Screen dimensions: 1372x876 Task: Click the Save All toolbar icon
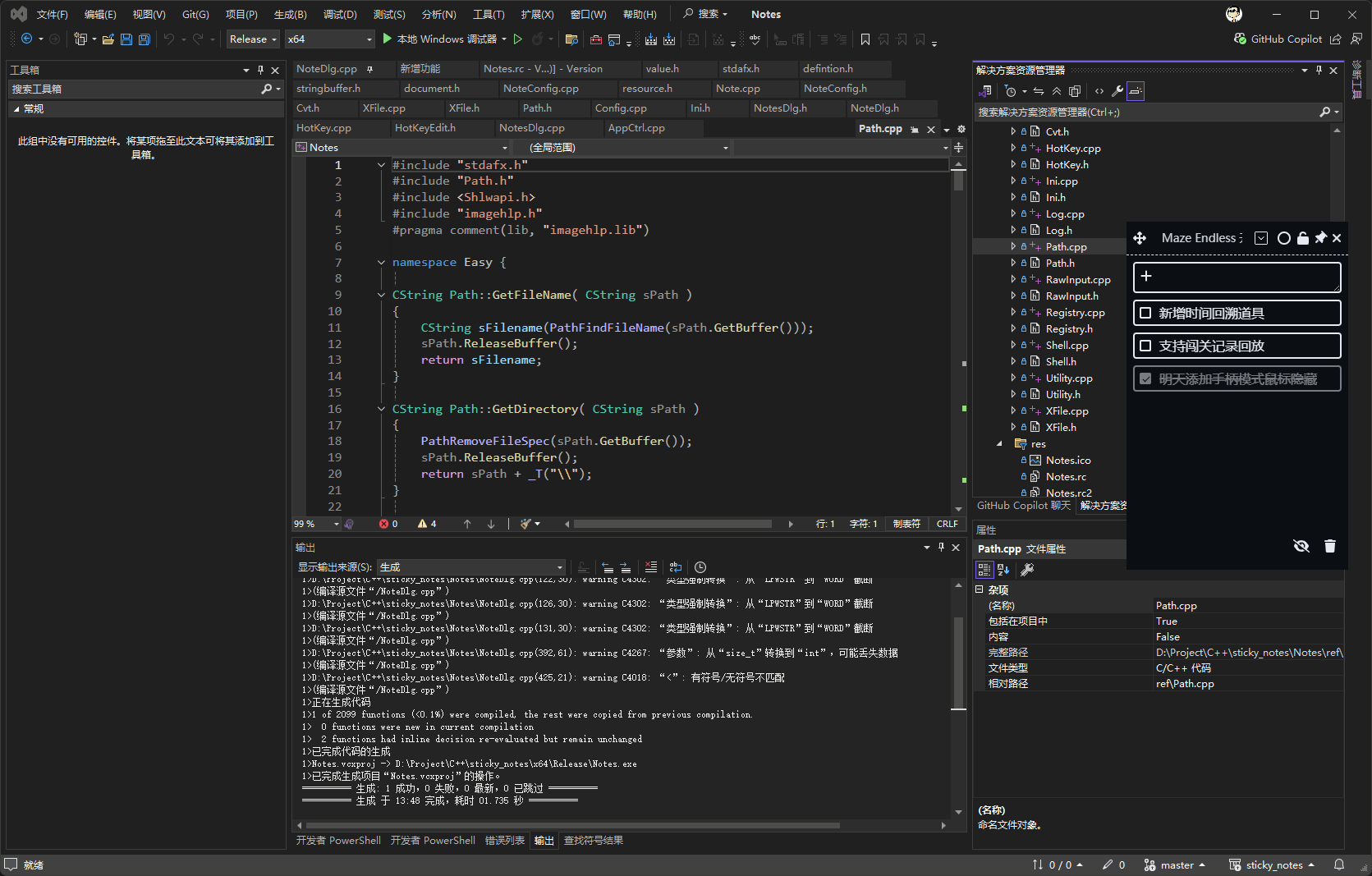pyautogui.click(x=145, y=39)
